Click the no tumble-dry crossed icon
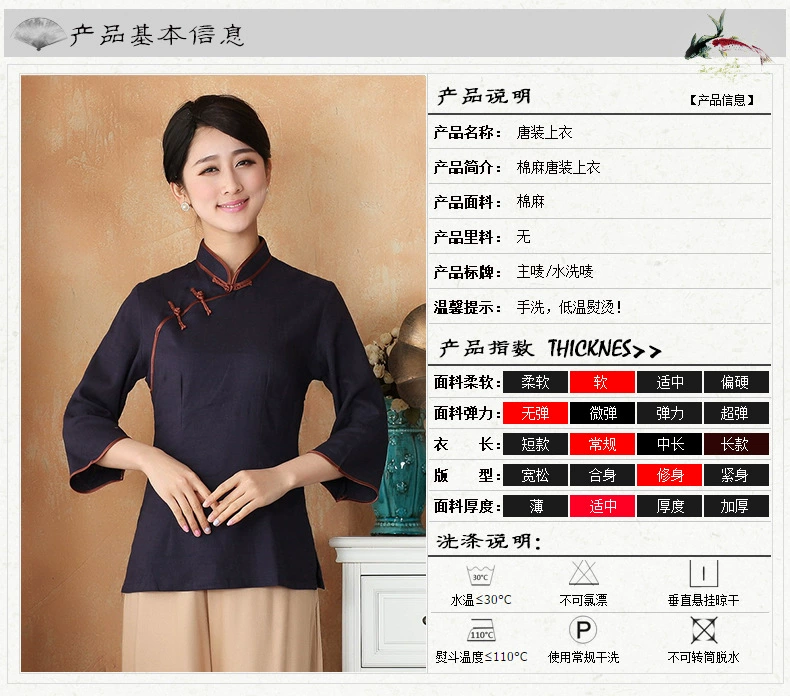 703,630
